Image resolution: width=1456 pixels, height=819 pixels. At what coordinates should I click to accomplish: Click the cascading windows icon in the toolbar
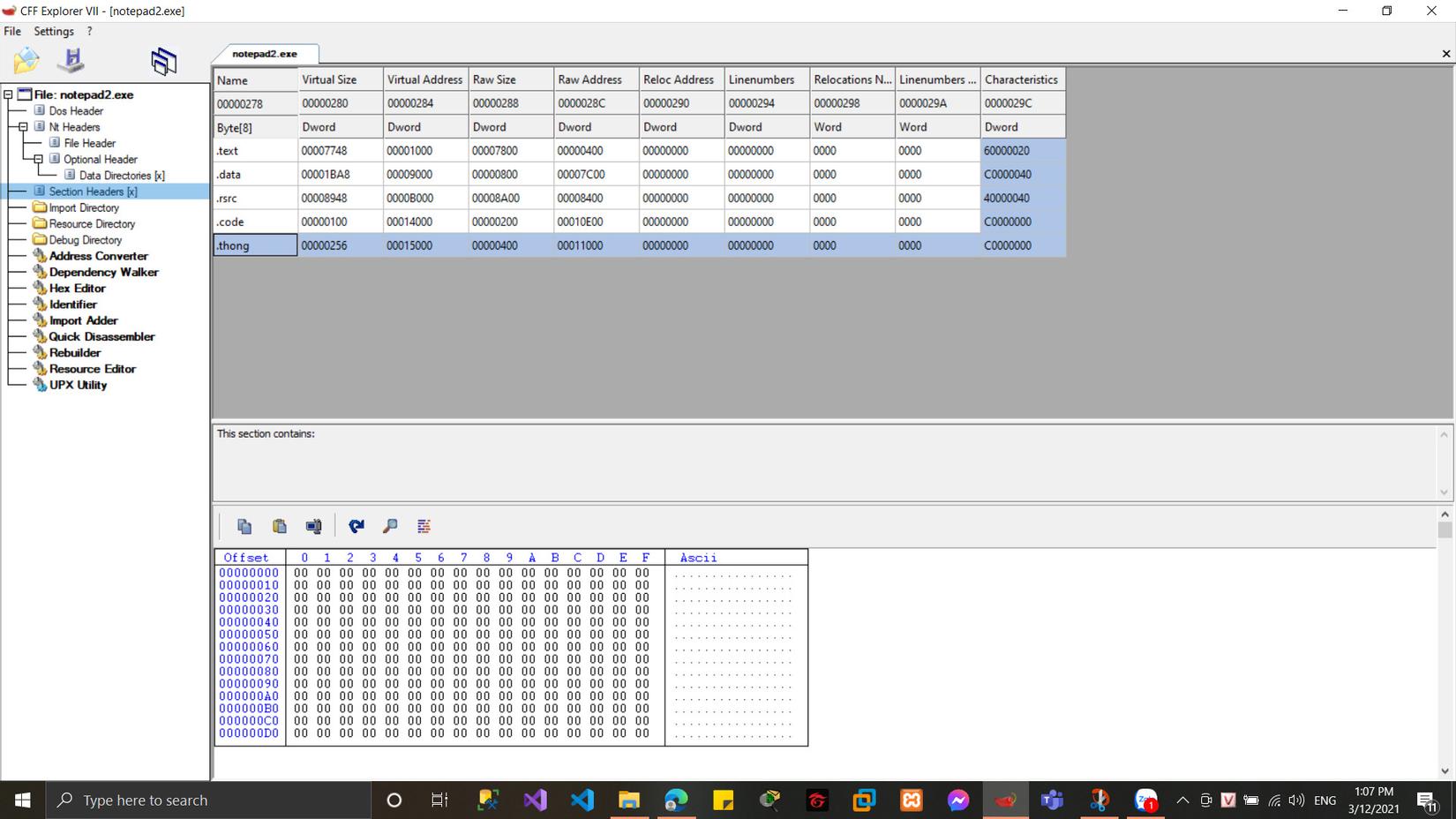click(x=163, y=61)
